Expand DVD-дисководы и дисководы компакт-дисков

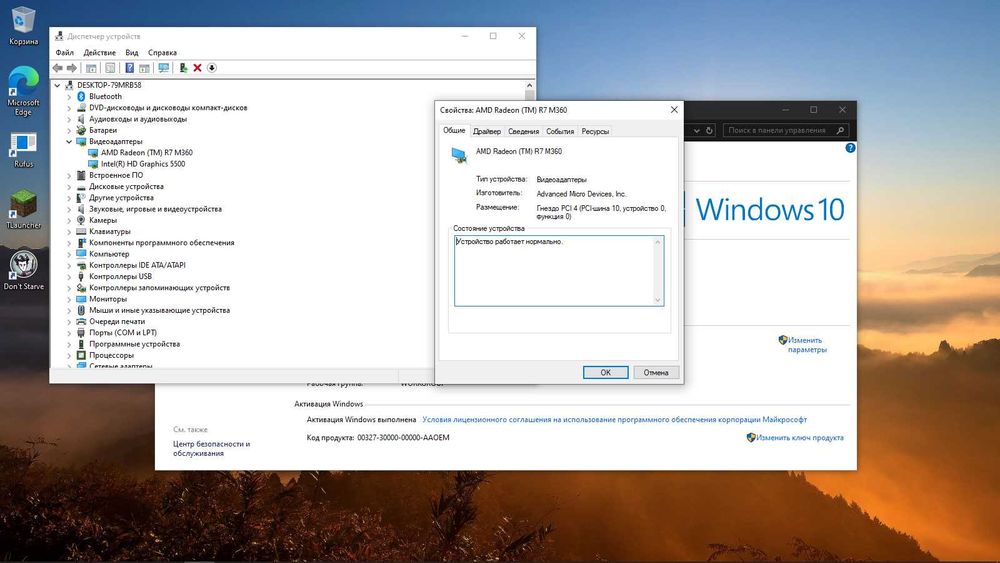tap(69, 108)
